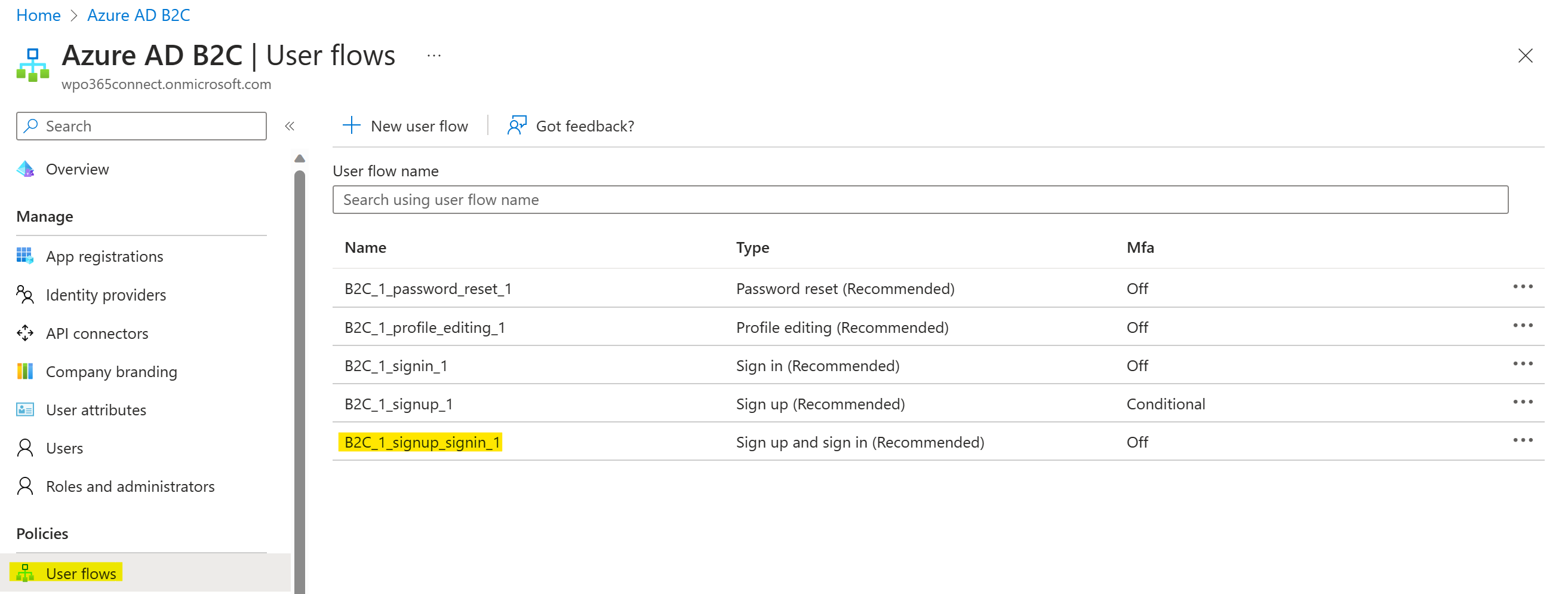Click the Company branding bars icon
The width and height of the screenshot is (1568, 594).
point(25,371)
